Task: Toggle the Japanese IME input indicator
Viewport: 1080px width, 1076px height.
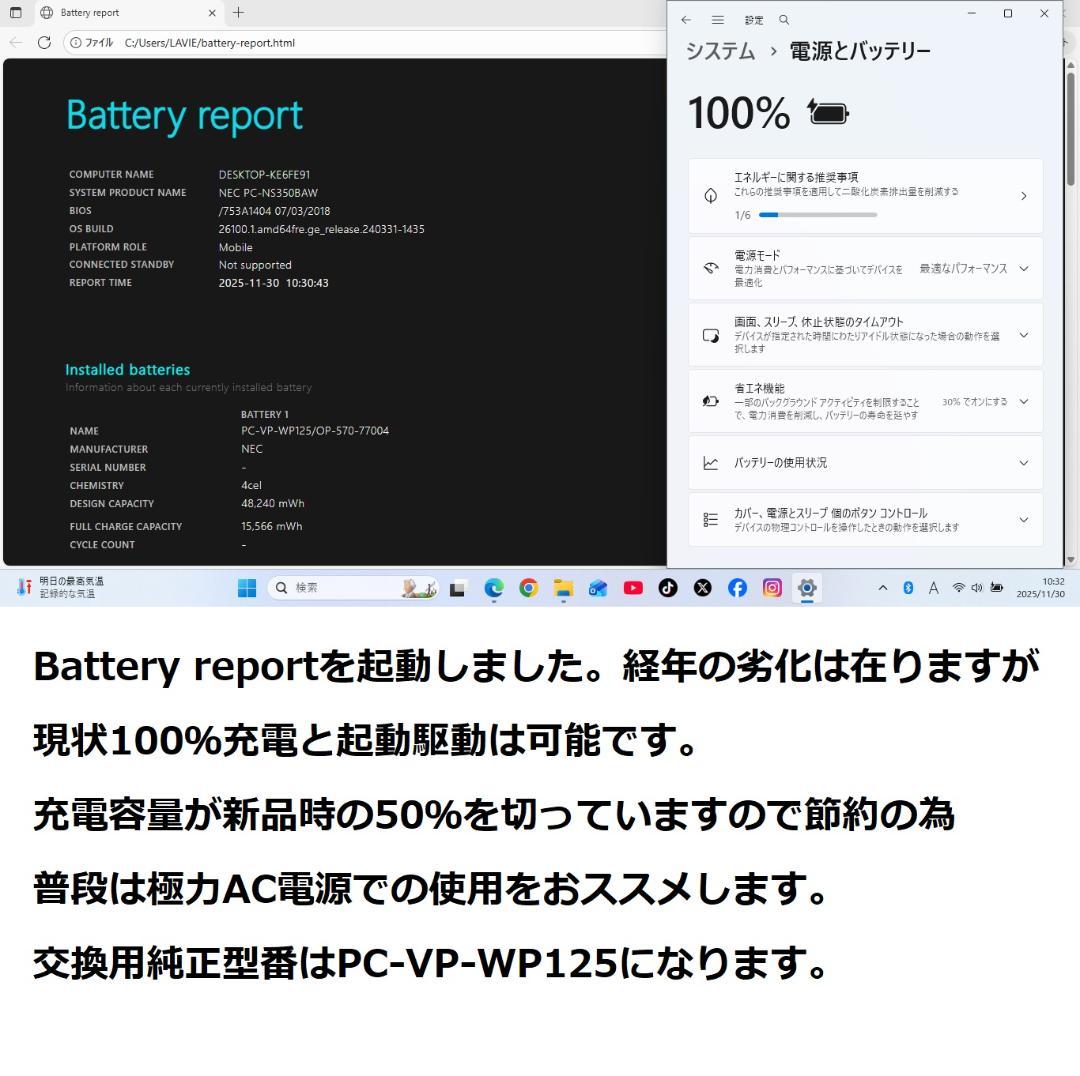Action: (x=932, y=588)
